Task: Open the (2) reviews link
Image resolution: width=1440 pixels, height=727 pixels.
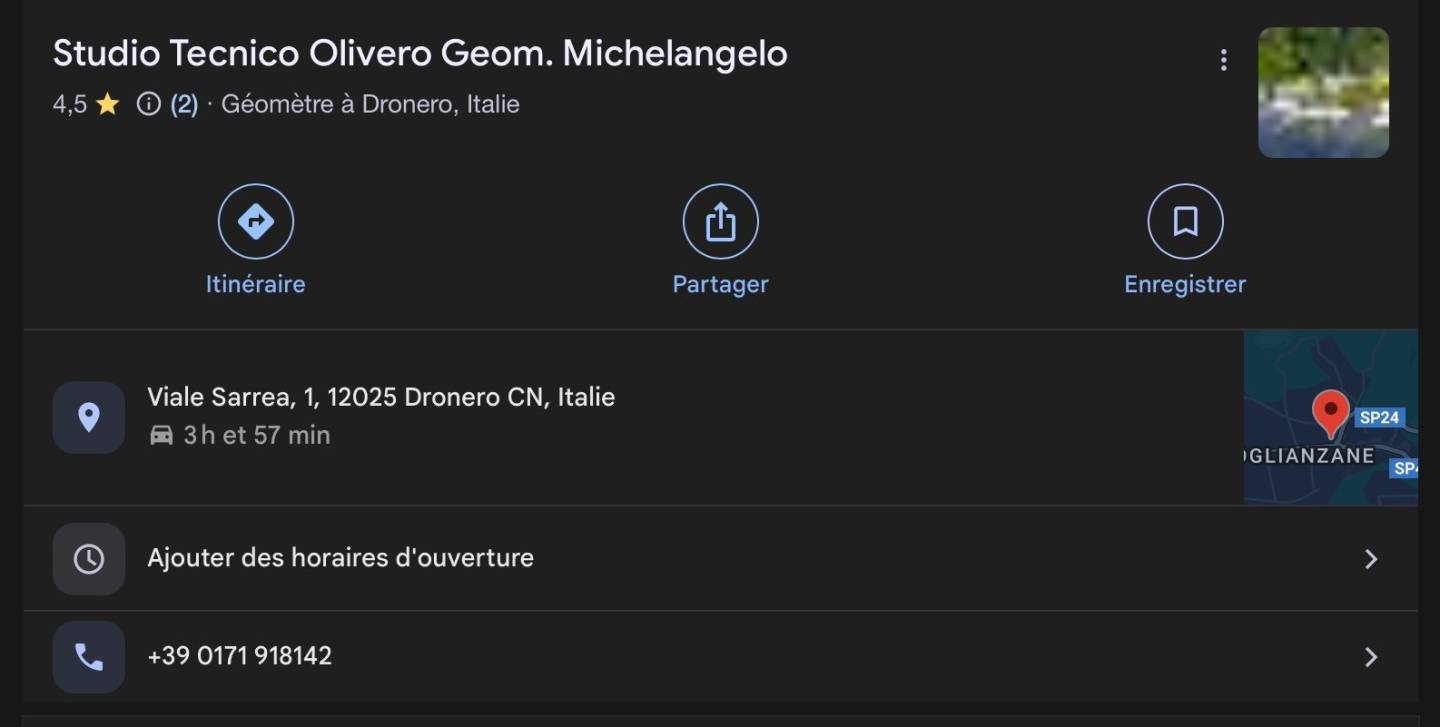Action: point(184,104)
